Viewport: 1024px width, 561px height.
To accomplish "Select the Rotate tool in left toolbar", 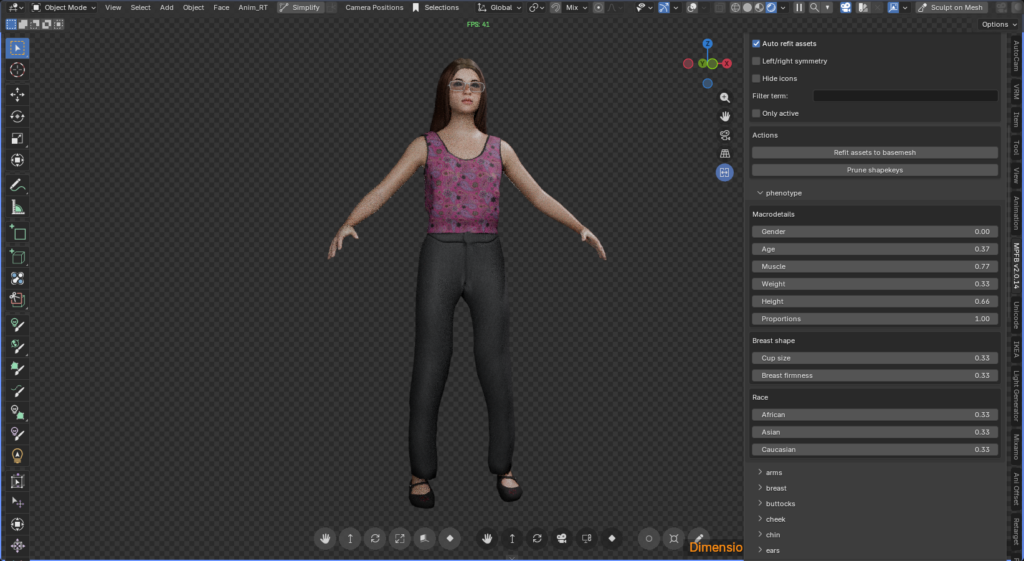I will tap(18, 116).
